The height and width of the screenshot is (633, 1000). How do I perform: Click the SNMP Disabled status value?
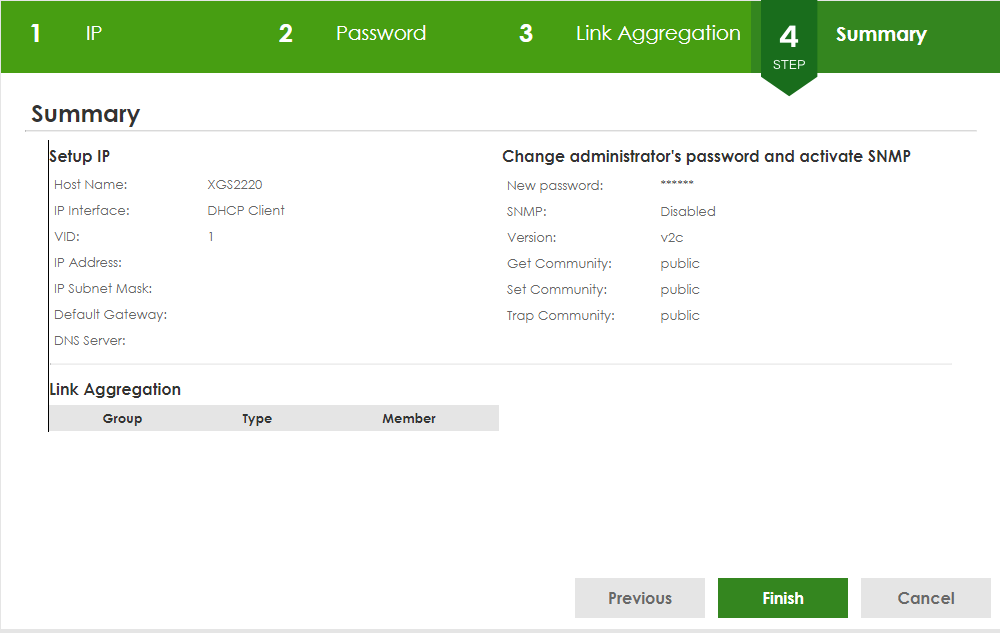[x=688, y=212]
